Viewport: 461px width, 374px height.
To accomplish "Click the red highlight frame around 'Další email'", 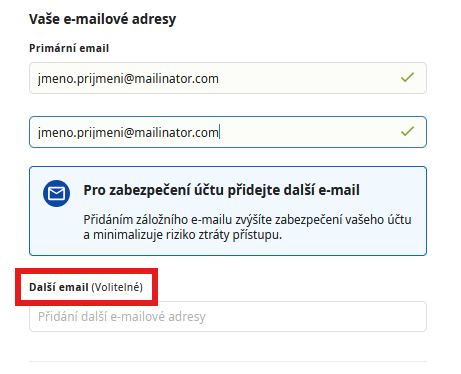I will [86, 287].
